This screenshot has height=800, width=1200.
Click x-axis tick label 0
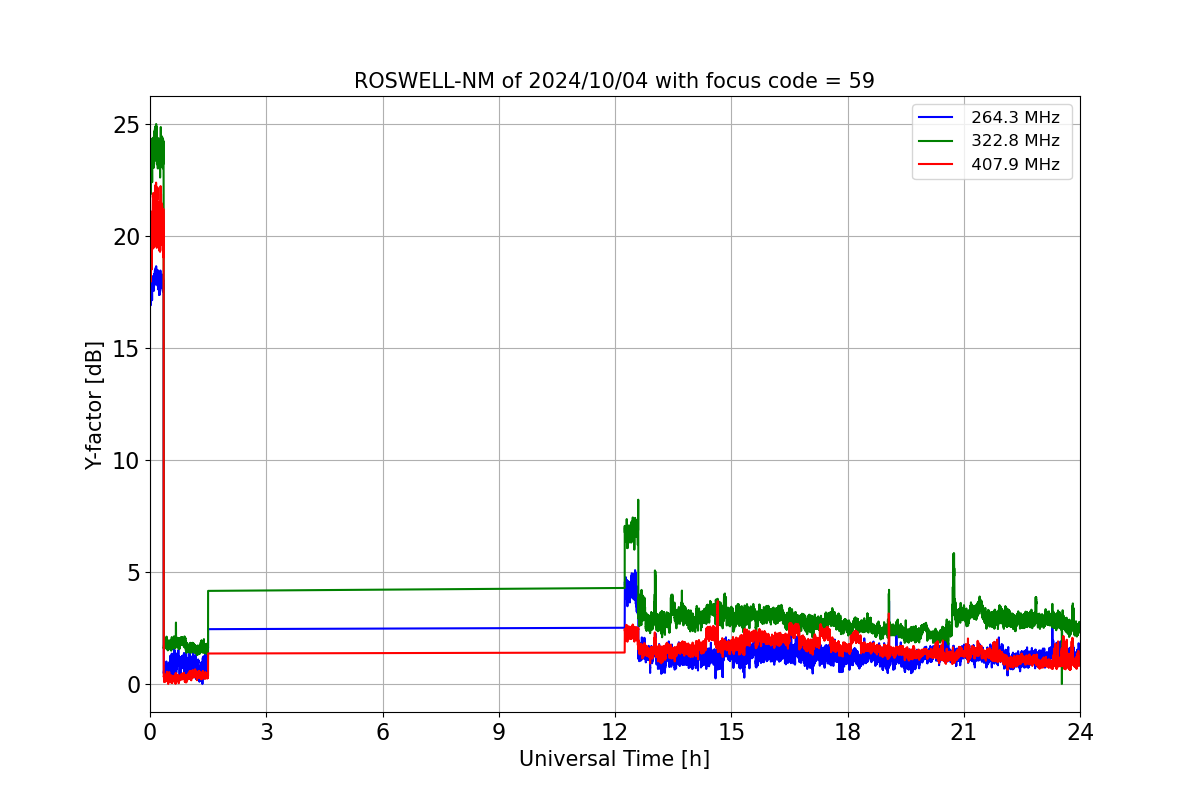(150, 732)
